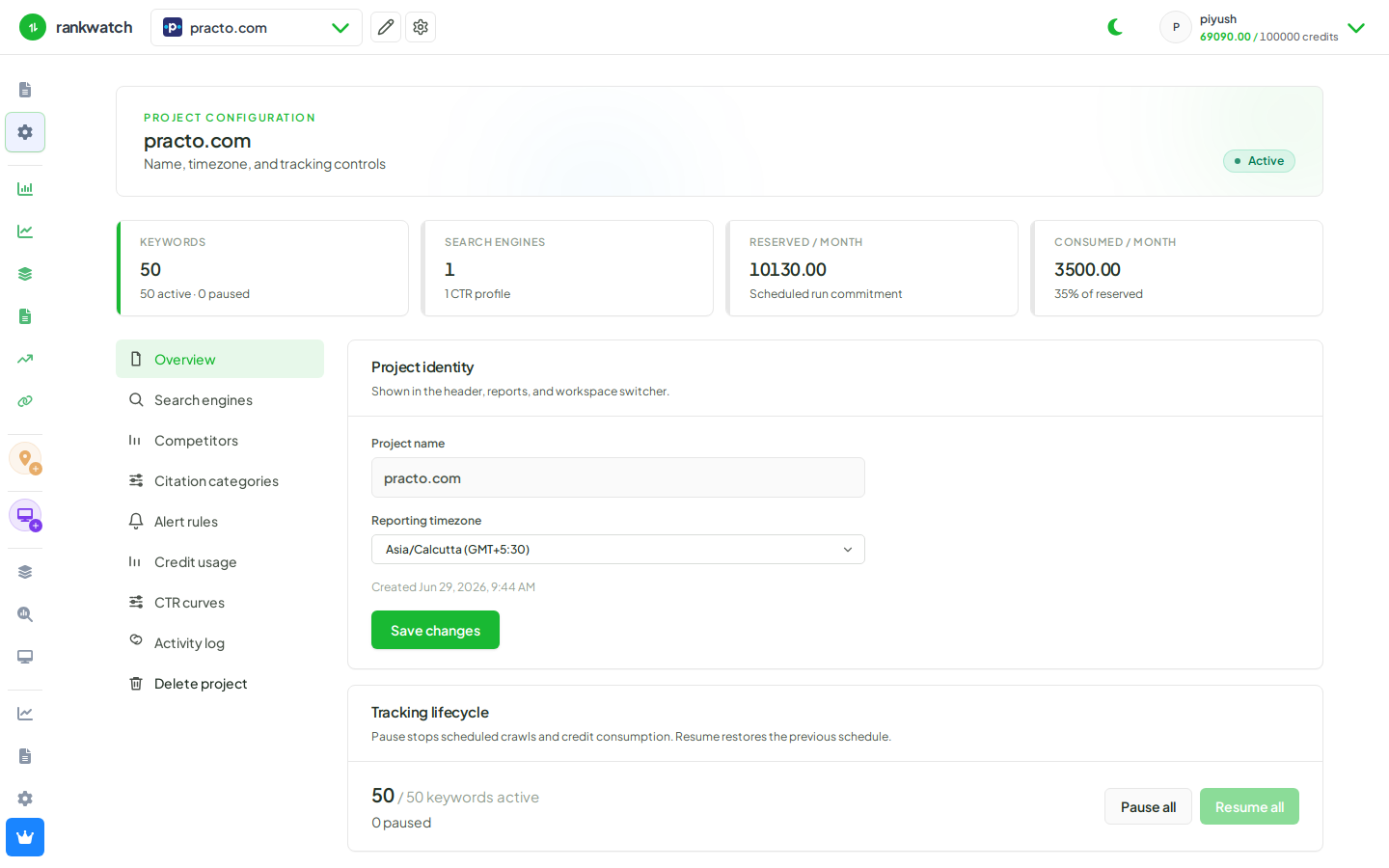Click the 69090.00 / 100000 credits text
1389x868 pixels.
(x=1268, y=37)
